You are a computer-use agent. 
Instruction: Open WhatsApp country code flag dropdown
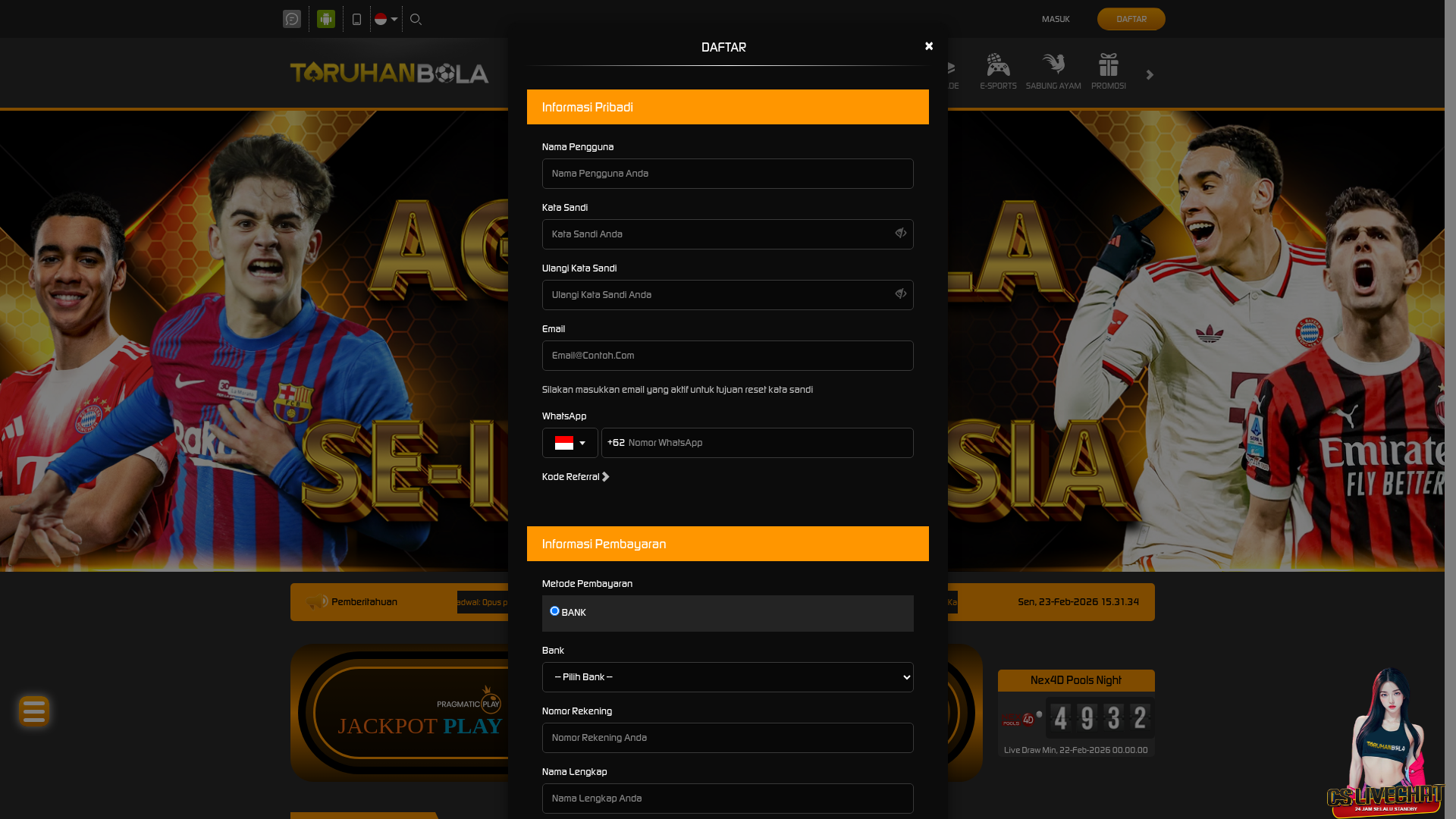tap(570, 443)
